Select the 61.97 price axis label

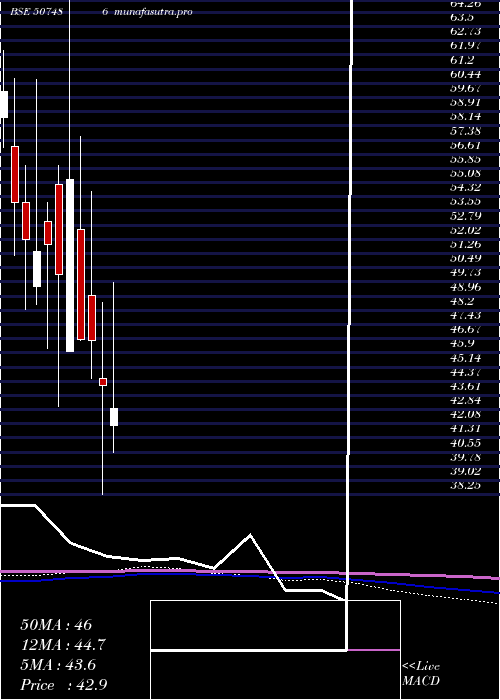(465, 46)
